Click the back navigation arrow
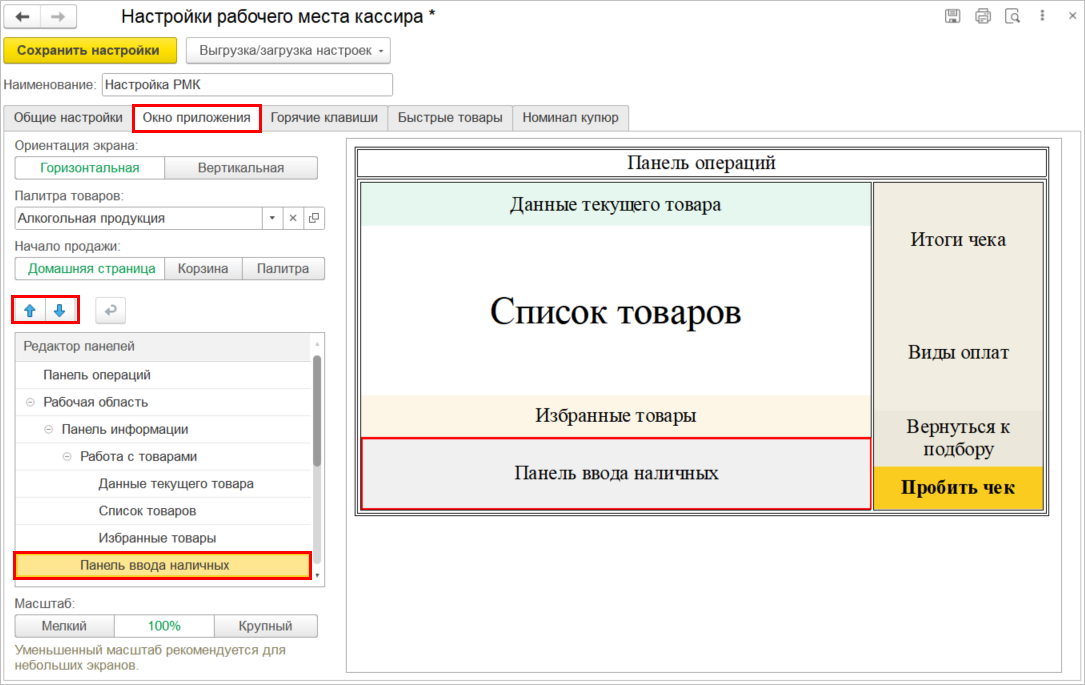This screenshot has width=1085, height=685. tap(23, 17)
